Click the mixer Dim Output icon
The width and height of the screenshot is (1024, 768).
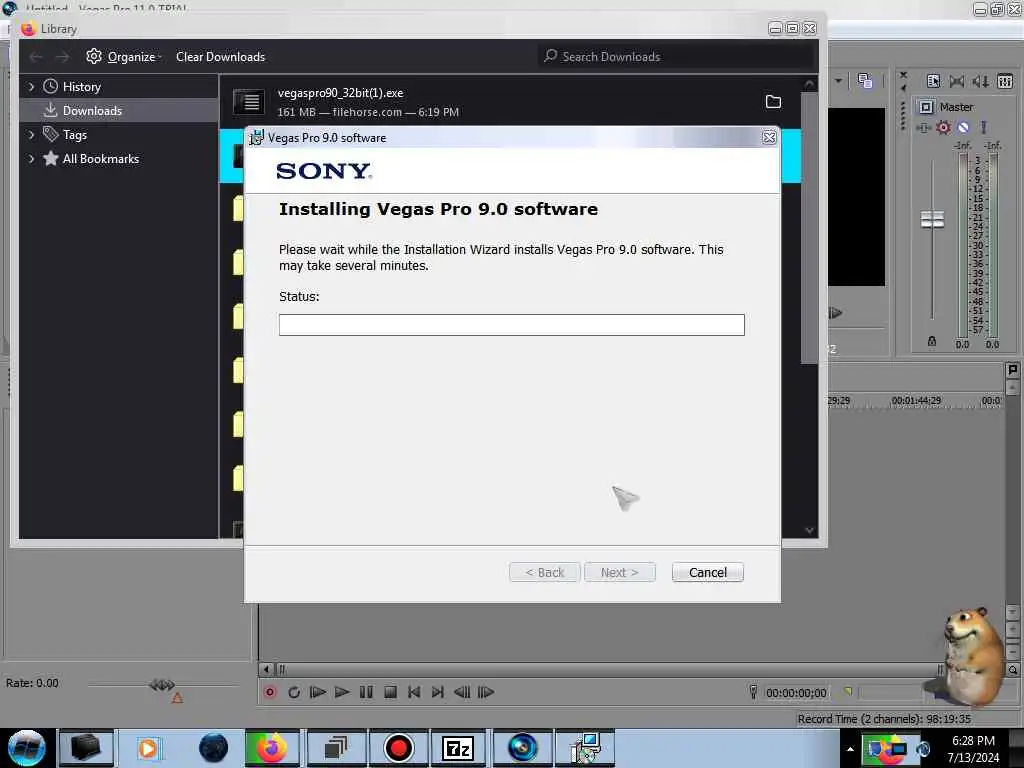coord(980,81)
